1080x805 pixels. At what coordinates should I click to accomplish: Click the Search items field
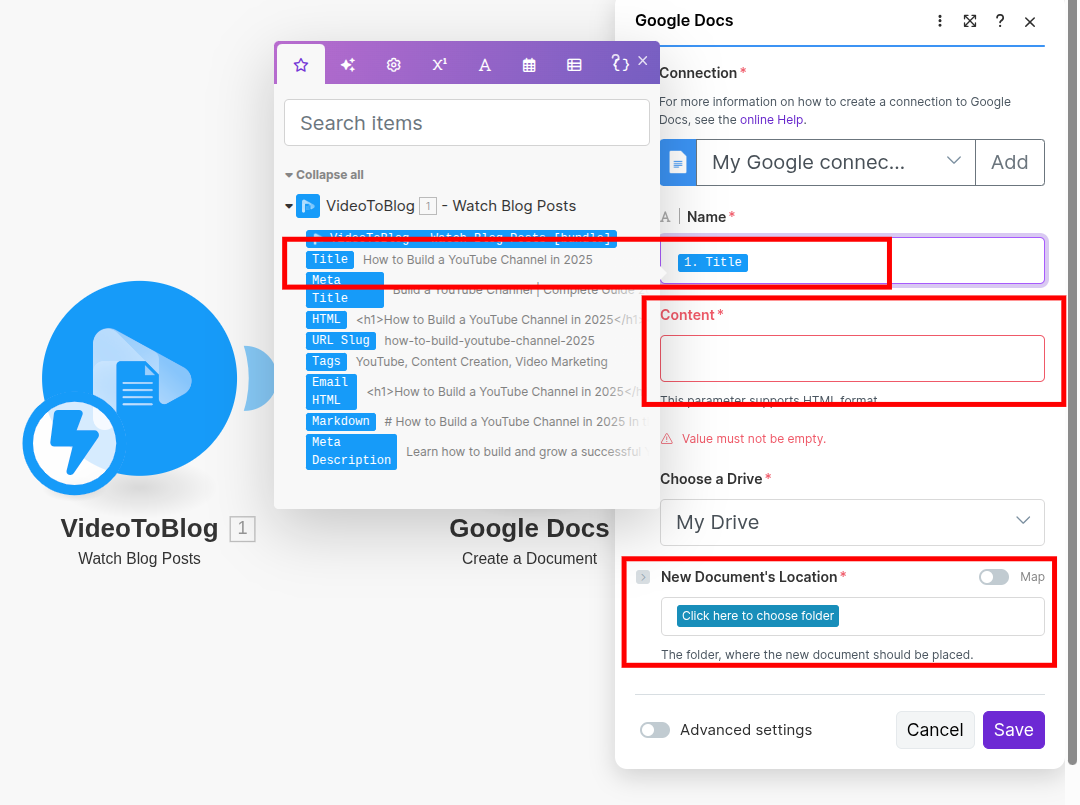coord(466,123)
